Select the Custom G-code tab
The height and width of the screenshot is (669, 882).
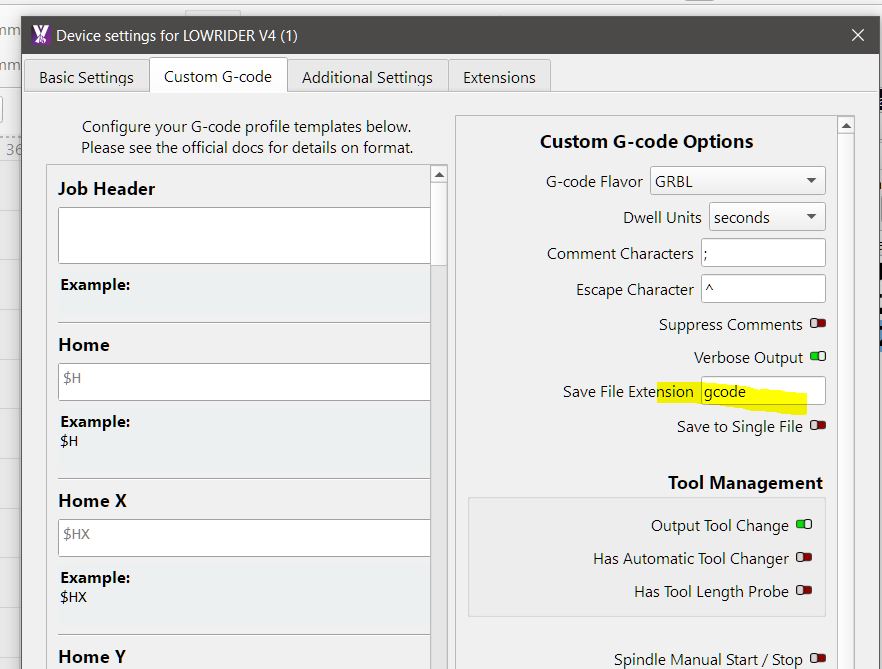click(218, 76)
